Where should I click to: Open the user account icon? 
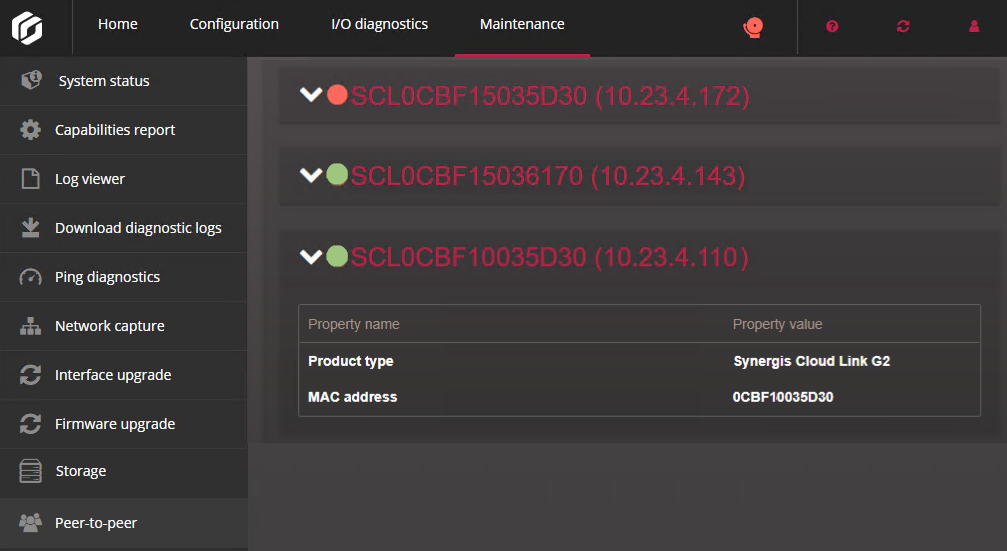(974, 26)
